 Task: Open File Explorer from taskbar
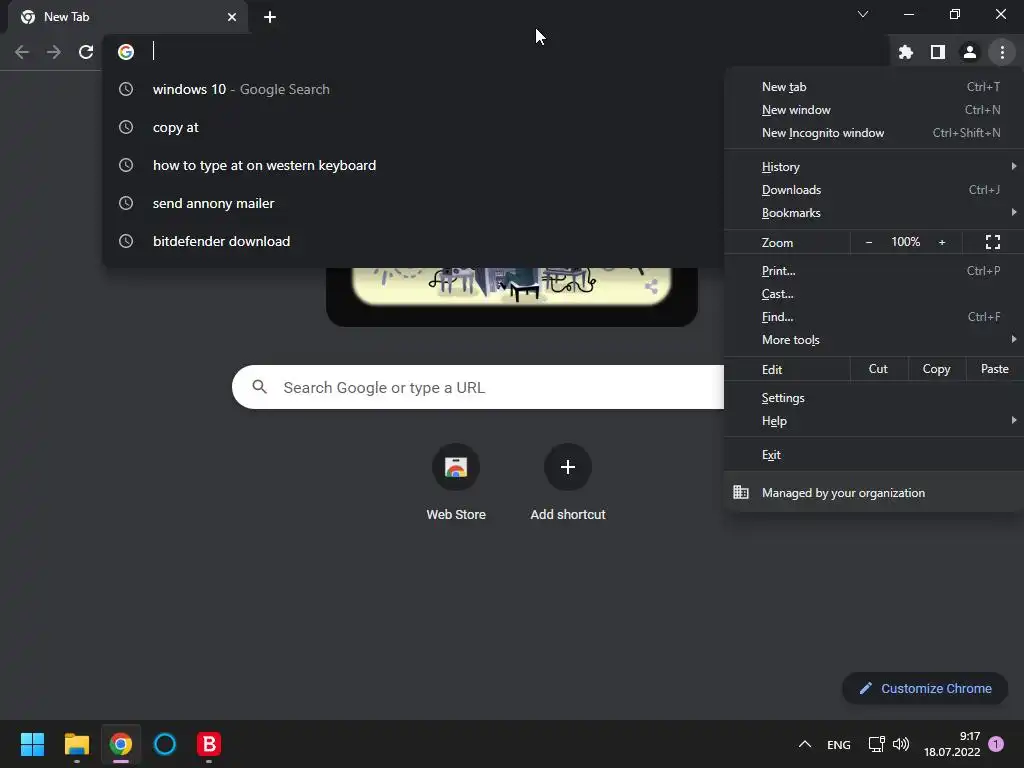pyautogui.click(x=77, y=744)
